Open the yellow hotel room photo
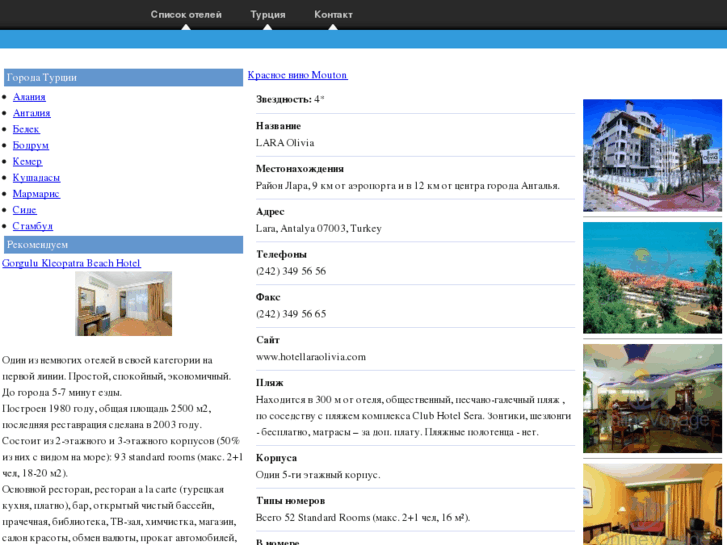The width and height of the screenshot is (727, 545). tap(652, 504)
